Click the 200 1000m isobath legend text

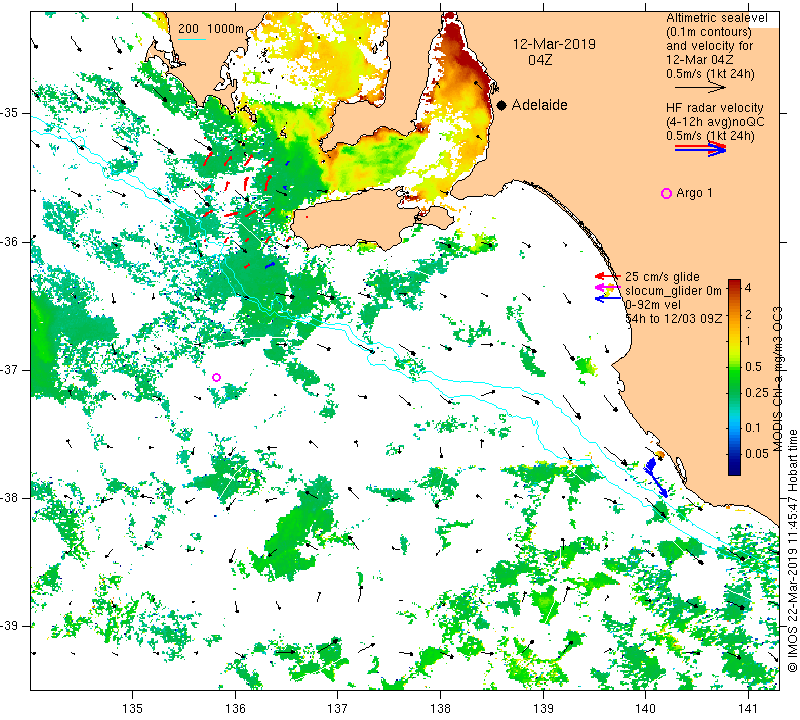click(x=211, y=29)
